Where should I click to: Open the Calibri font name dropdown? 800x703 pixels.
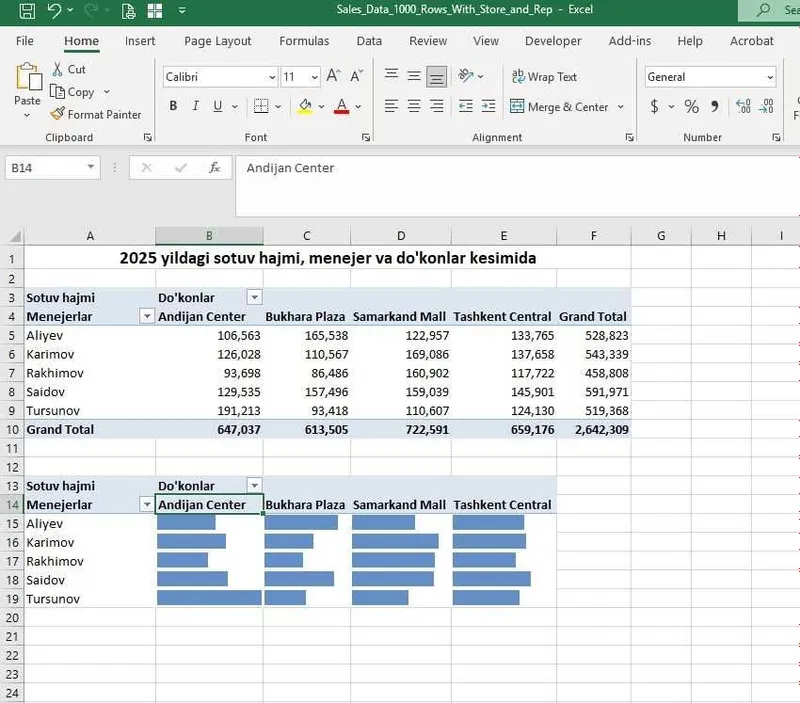[272, 78]
